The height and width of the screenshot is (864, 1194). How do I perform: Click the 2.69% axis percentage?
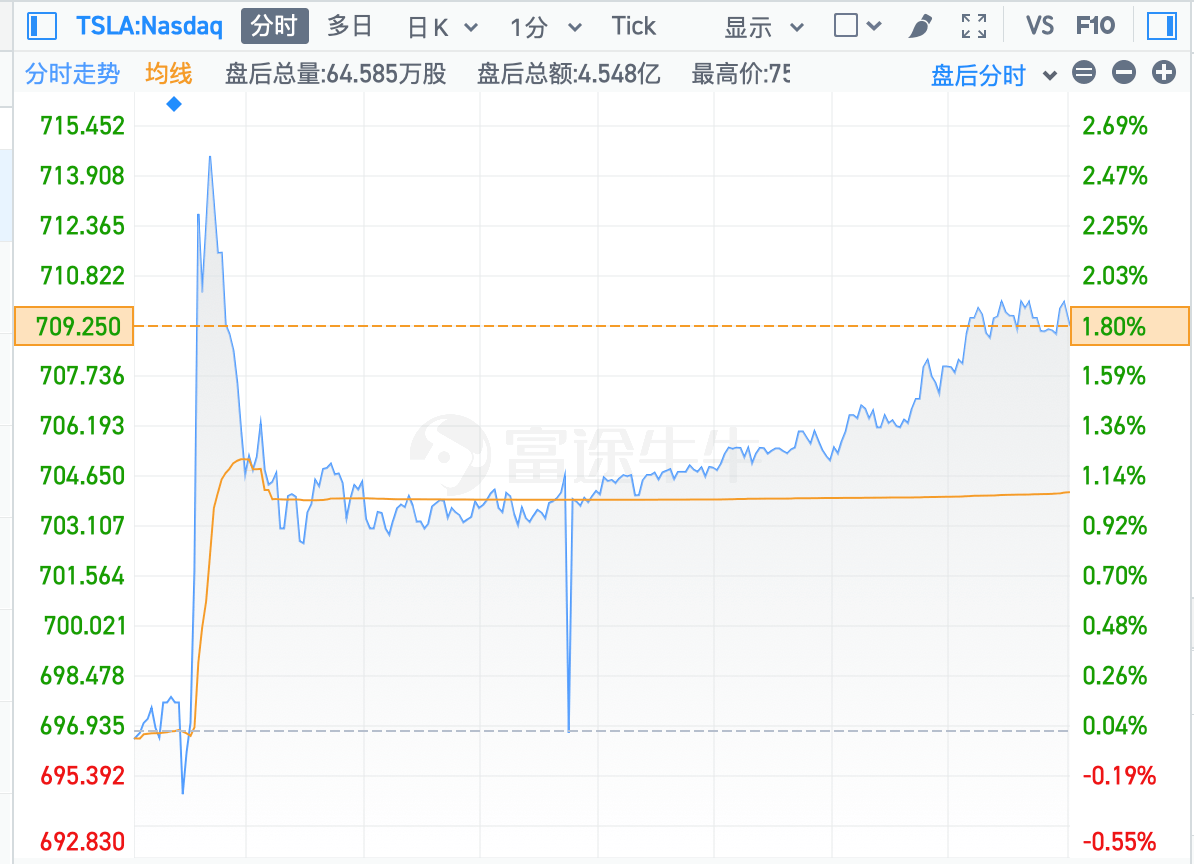coord(1115,126)
